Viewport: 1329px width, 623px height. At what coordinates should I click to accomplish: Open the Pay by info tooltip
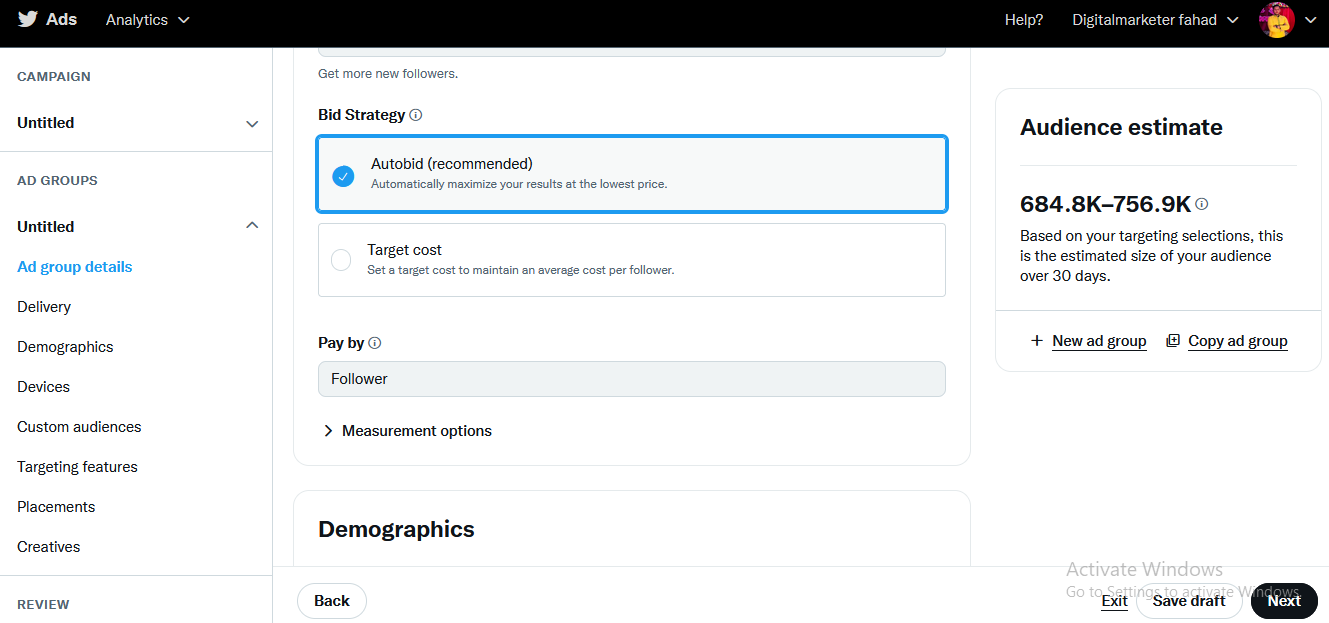(374, 342)
